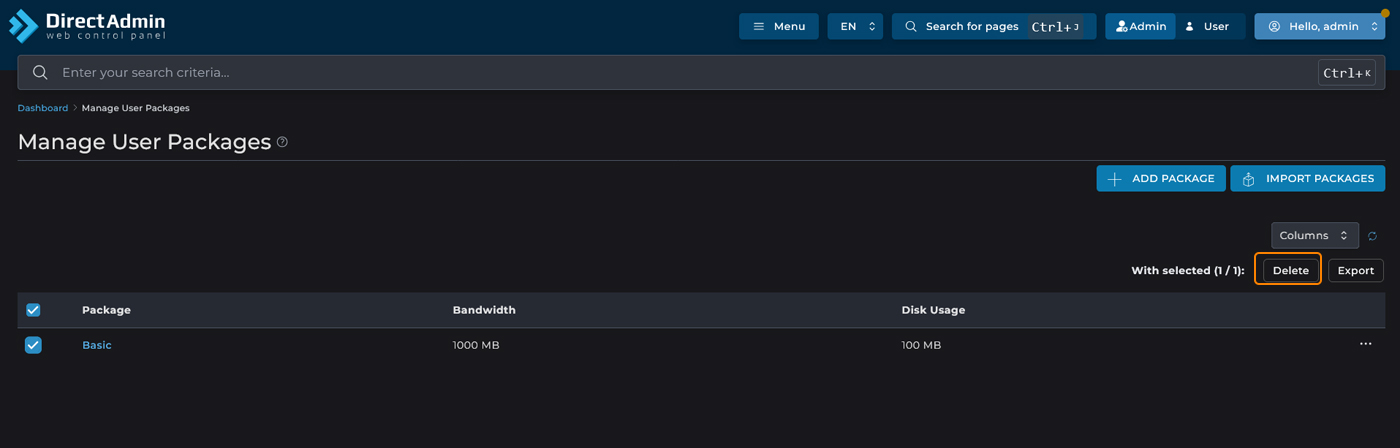
Task: Click the DirectAdmin logo icon
Action: pos(23,26)
